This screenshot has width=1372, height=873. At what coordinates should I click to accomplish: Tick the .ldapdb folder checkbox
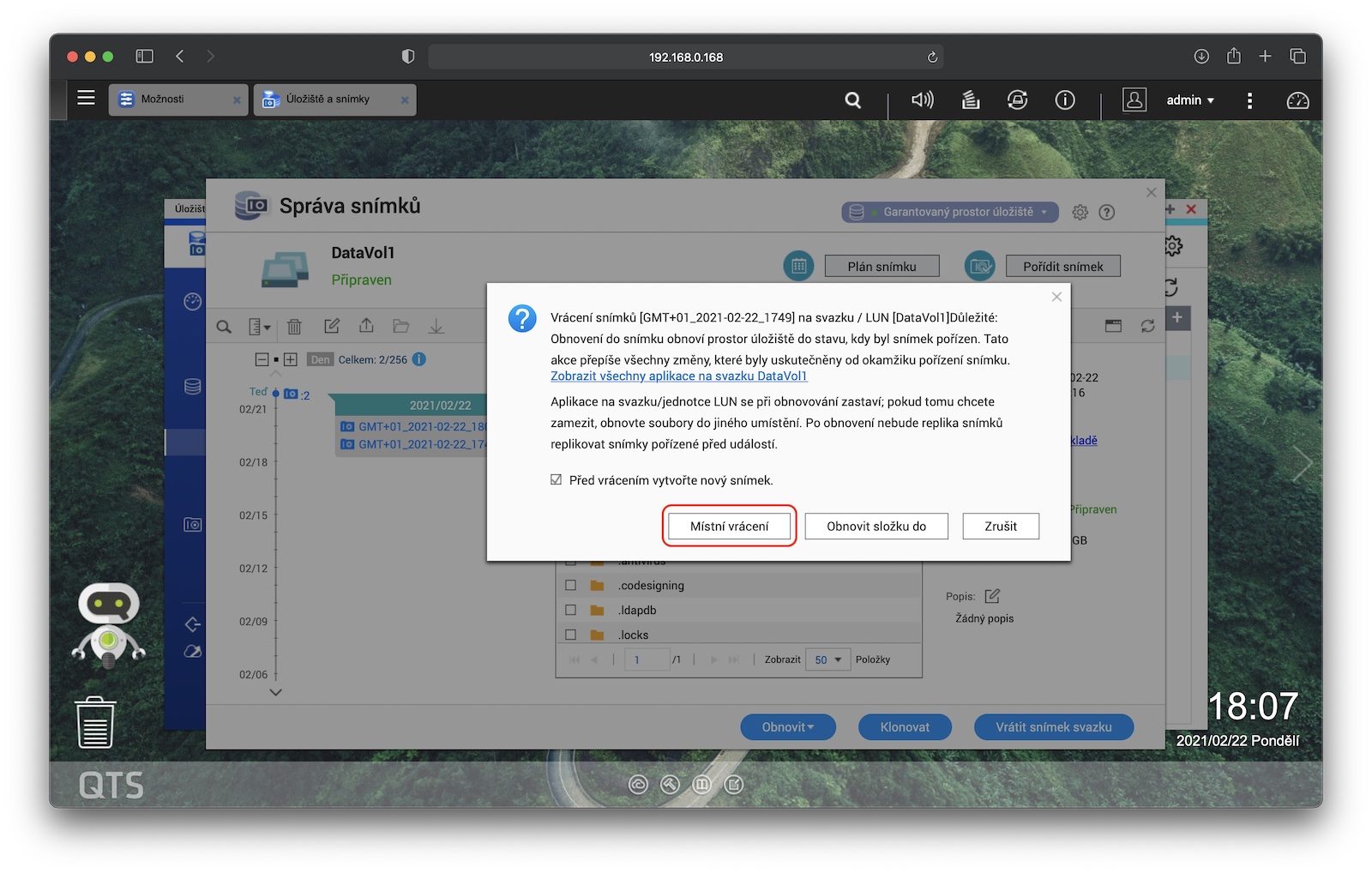tap(570, 610)
